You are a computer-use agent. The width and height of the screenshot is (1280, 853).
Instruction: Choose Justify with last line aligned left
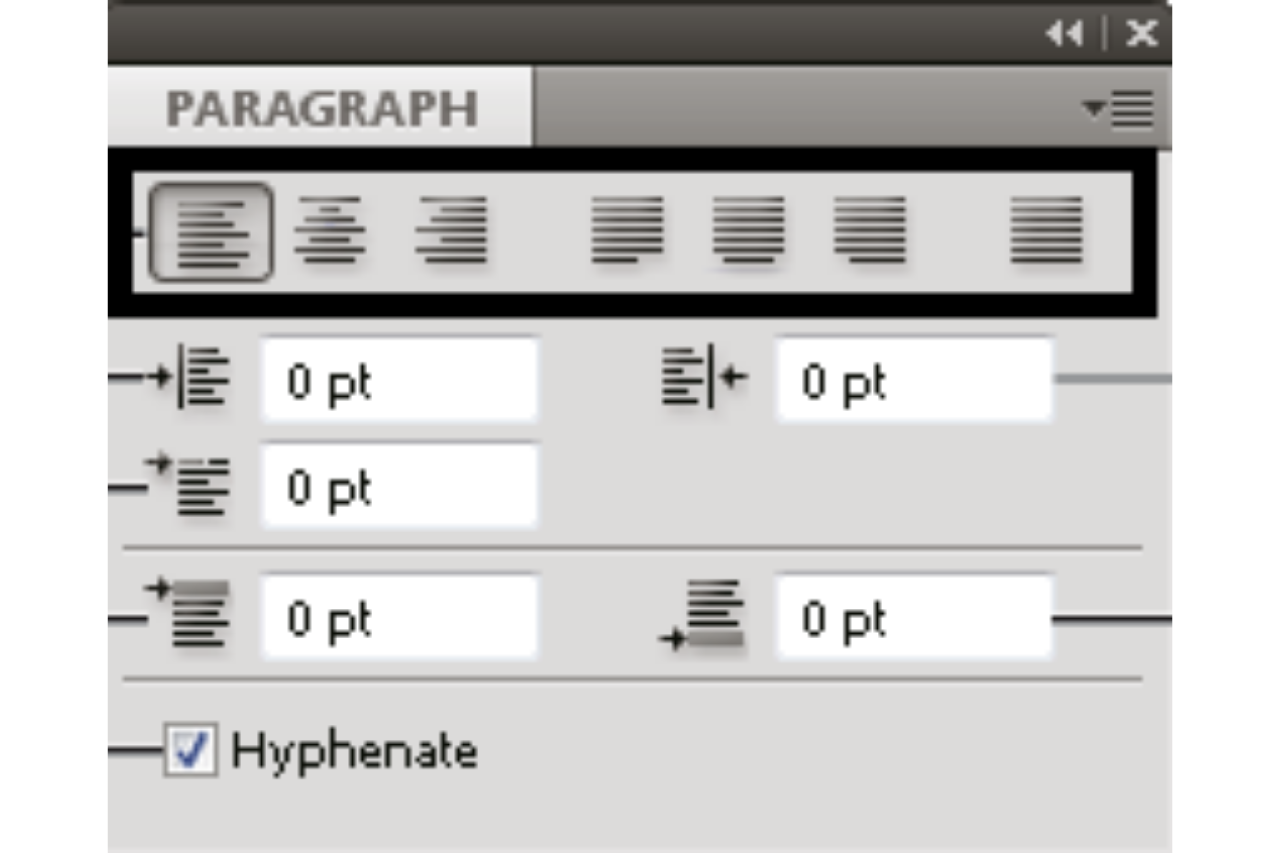tap(627, 231)
